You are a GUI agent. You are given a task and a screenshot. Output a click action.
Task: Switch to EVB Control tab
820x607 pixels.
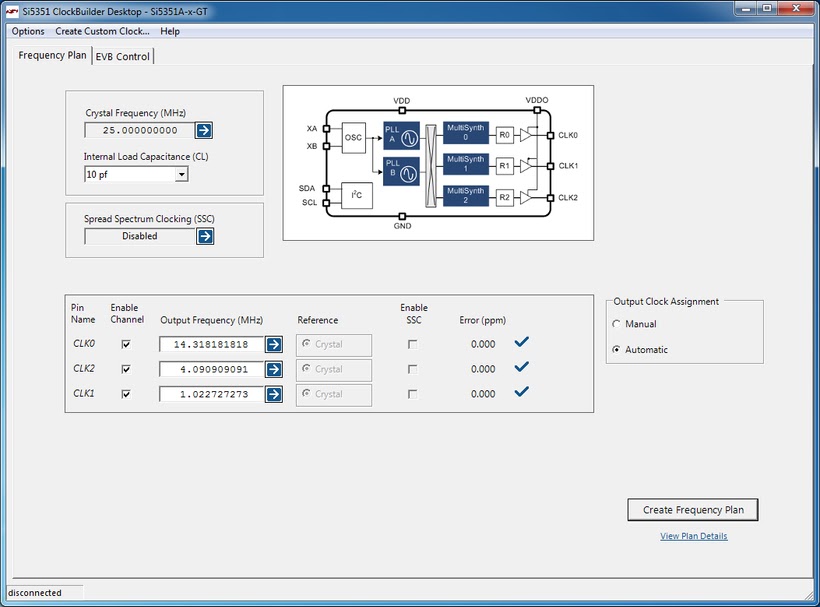tap(122, 56)
